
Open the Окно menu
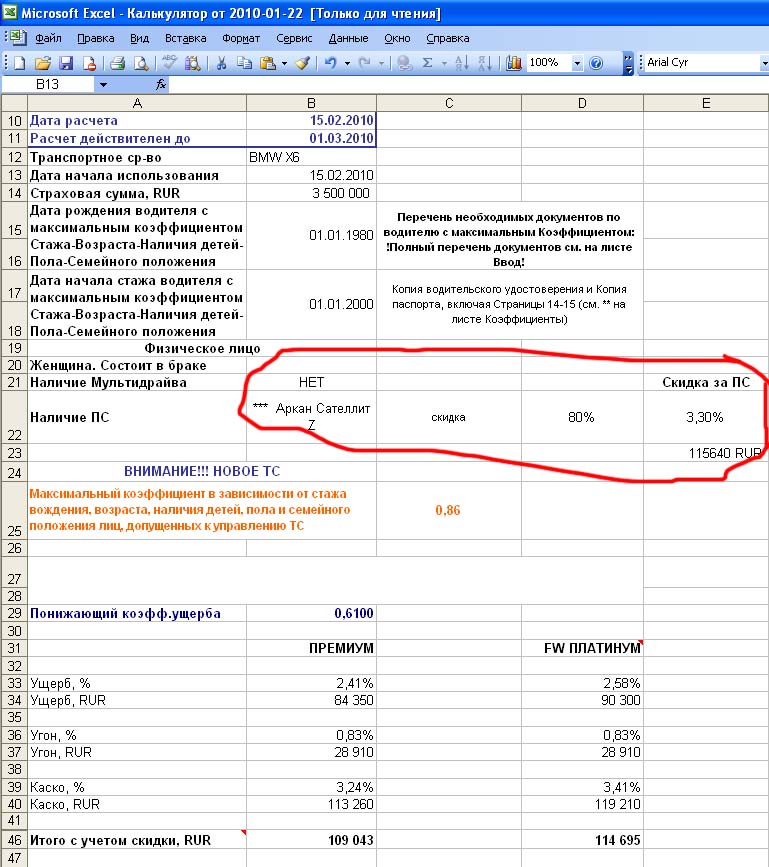(x=397, y=38)
